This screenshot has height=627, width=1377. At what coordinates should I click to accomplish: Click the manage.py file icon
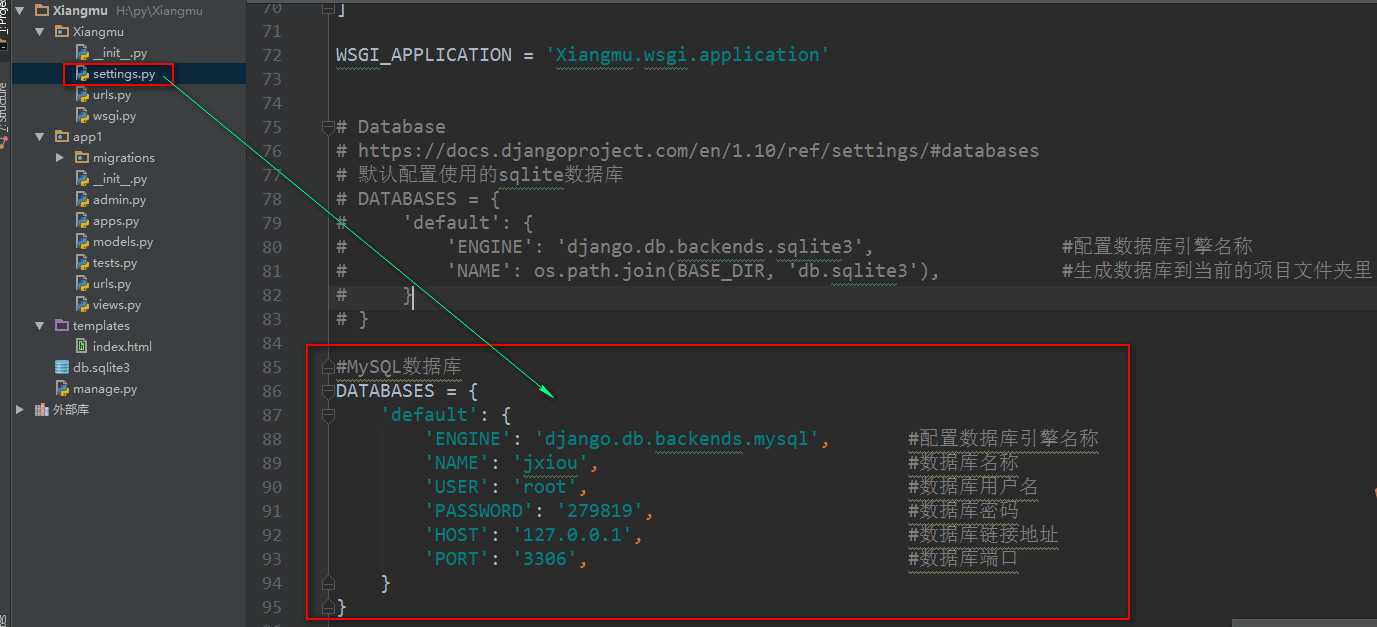62,389
